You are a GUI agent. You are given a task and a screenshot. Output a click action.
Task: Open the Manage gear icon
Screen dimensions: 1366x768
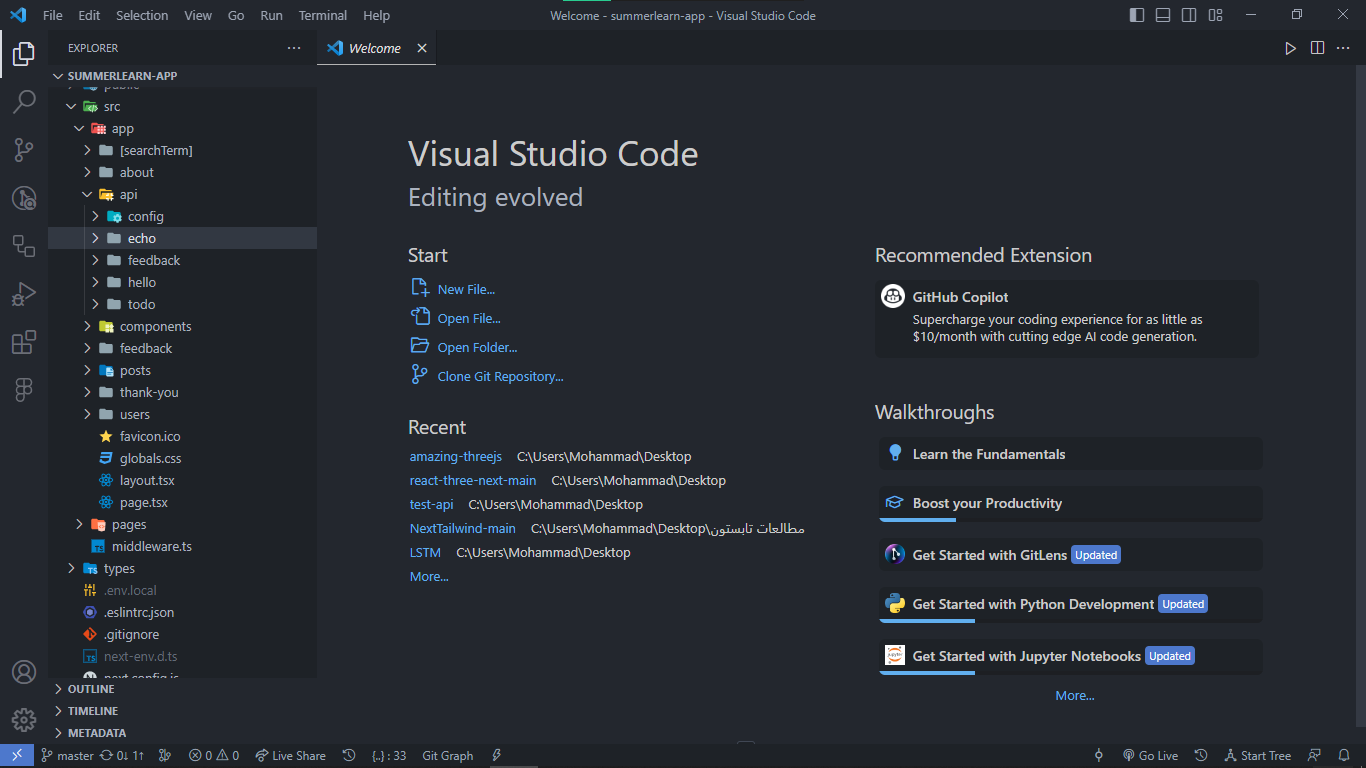click(24, 719)
